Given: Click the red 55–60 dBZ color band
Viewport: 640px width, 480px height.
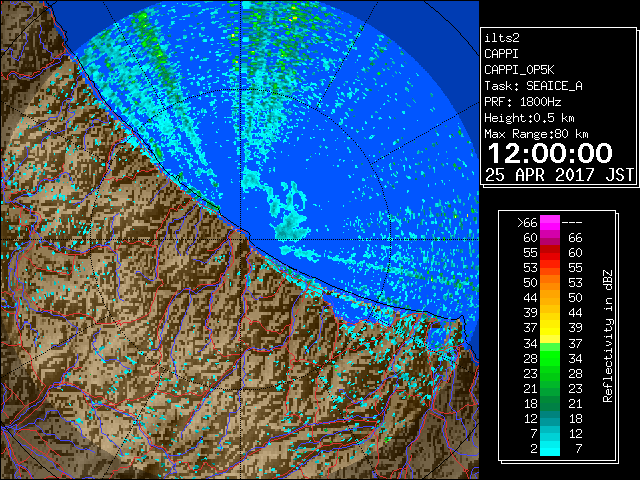Looking at the screenshot, I should (x=550, y=253).
